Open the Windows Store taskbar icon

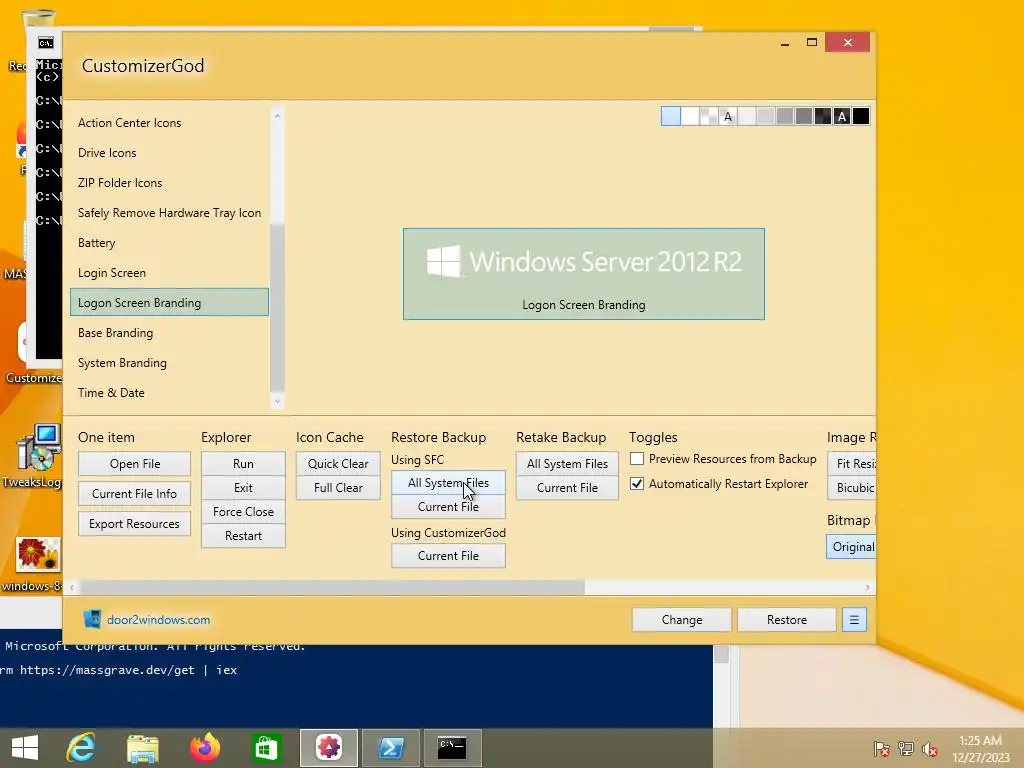coord(266,748)
